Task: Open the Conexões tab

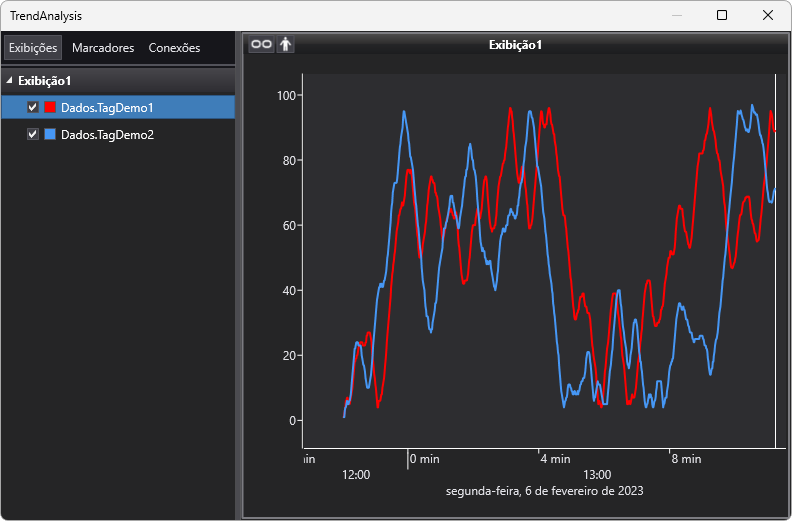Action: pos(174,48)
